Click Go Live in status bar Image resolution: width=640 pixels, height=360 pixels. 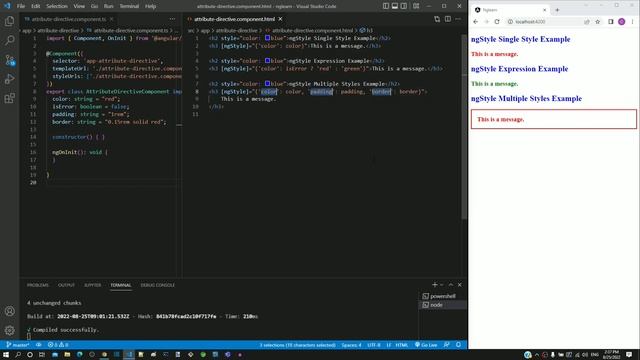426,345
